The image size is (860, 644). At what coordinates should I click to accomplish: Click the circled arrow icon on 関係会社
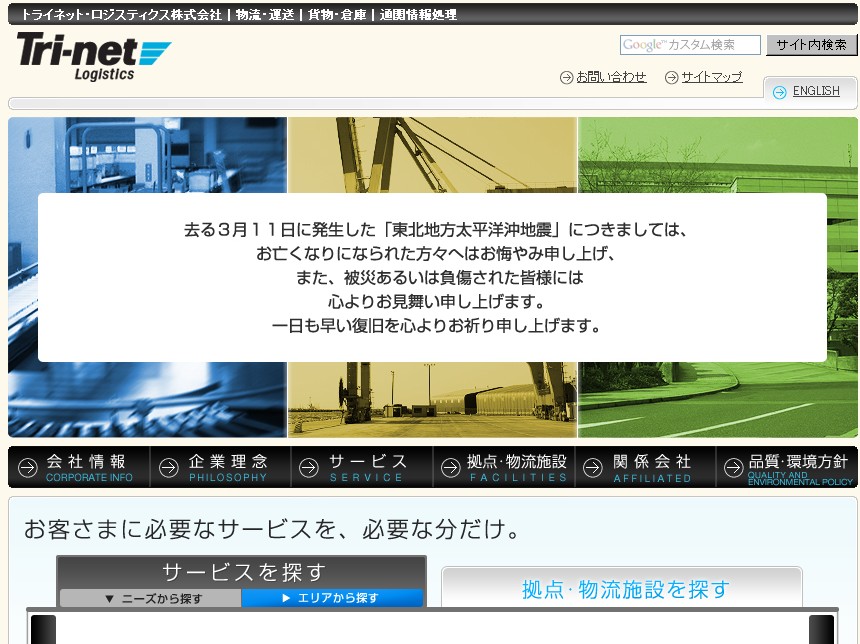click(594, 467)
